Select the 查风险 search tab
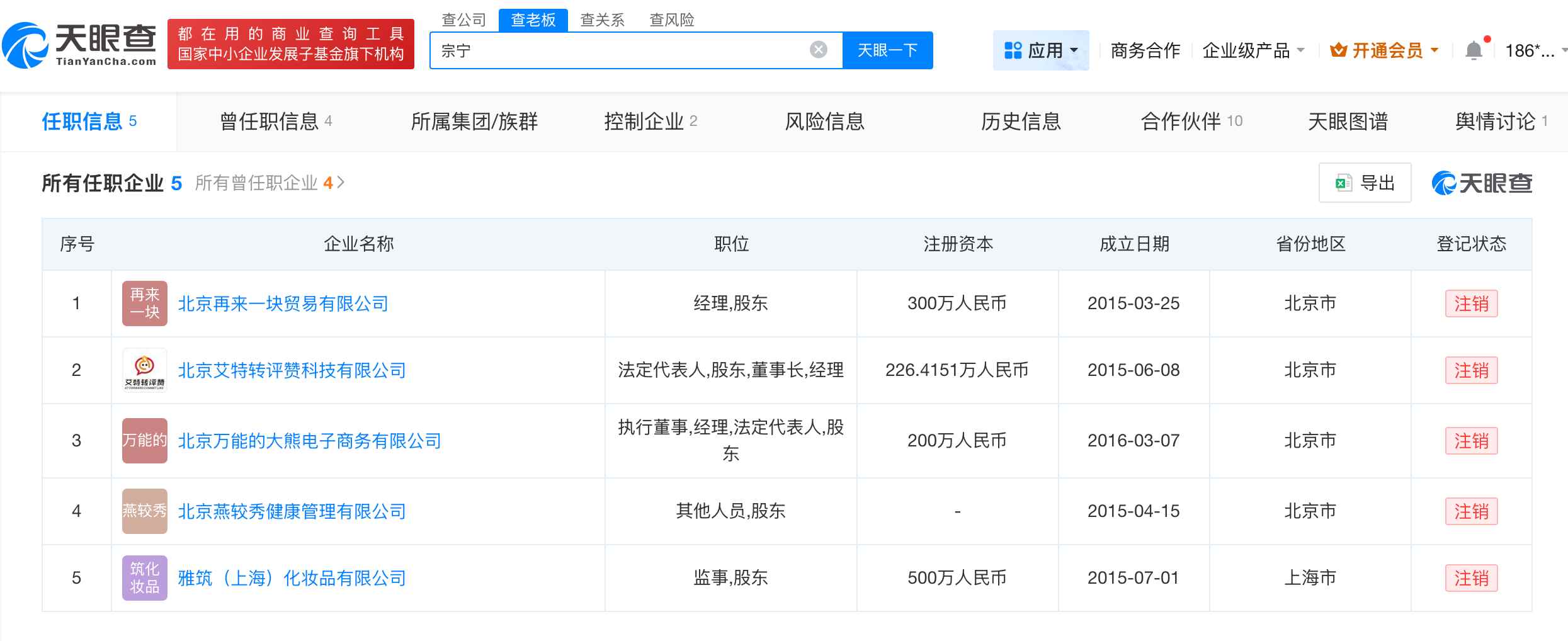Image resolution: width=1568 pixels, height=641 pixels. pos(673,20)
